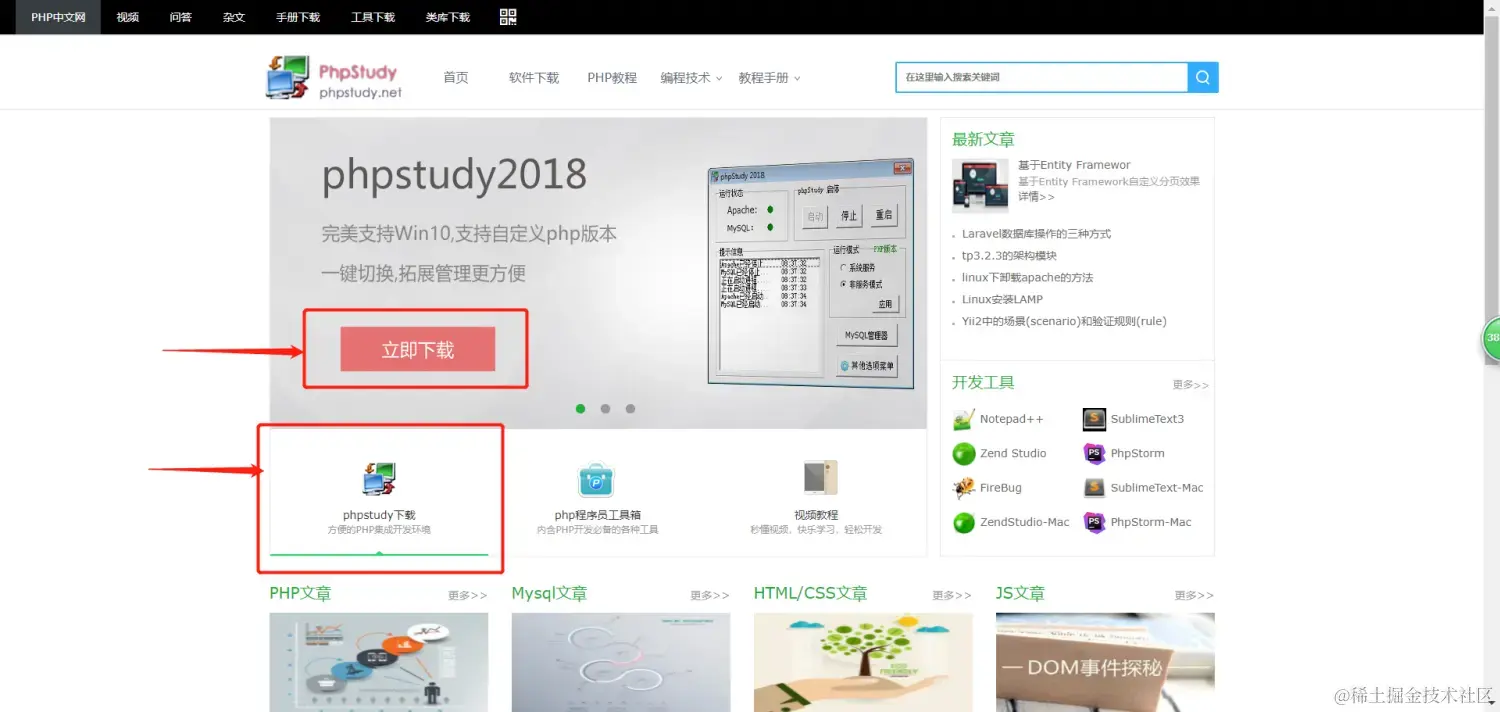Click the 立即下载 download button
1500x712 pixels.
(x=418, y=350)
